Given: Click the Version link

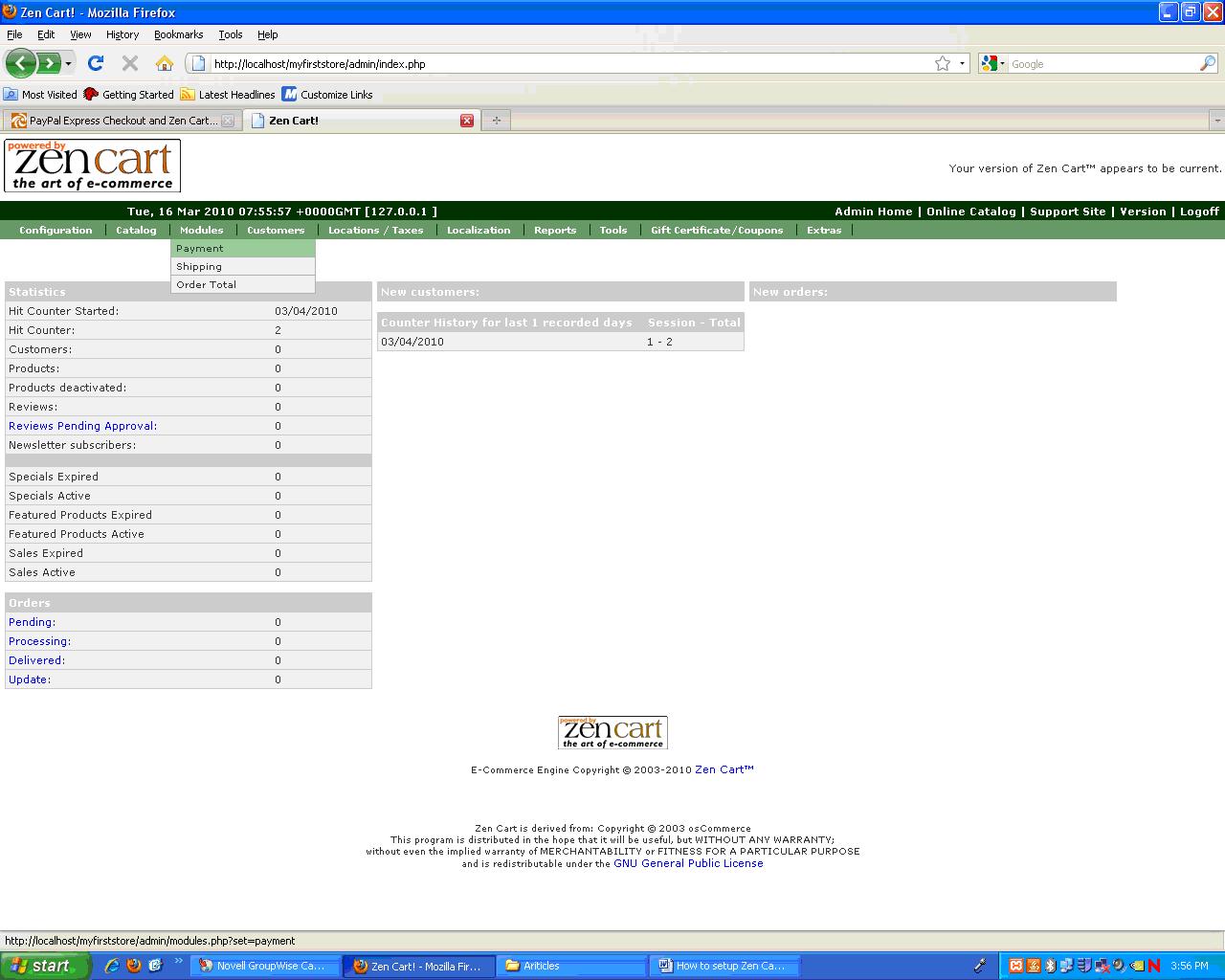Looking at the screenshot, I should (1143, 212).
